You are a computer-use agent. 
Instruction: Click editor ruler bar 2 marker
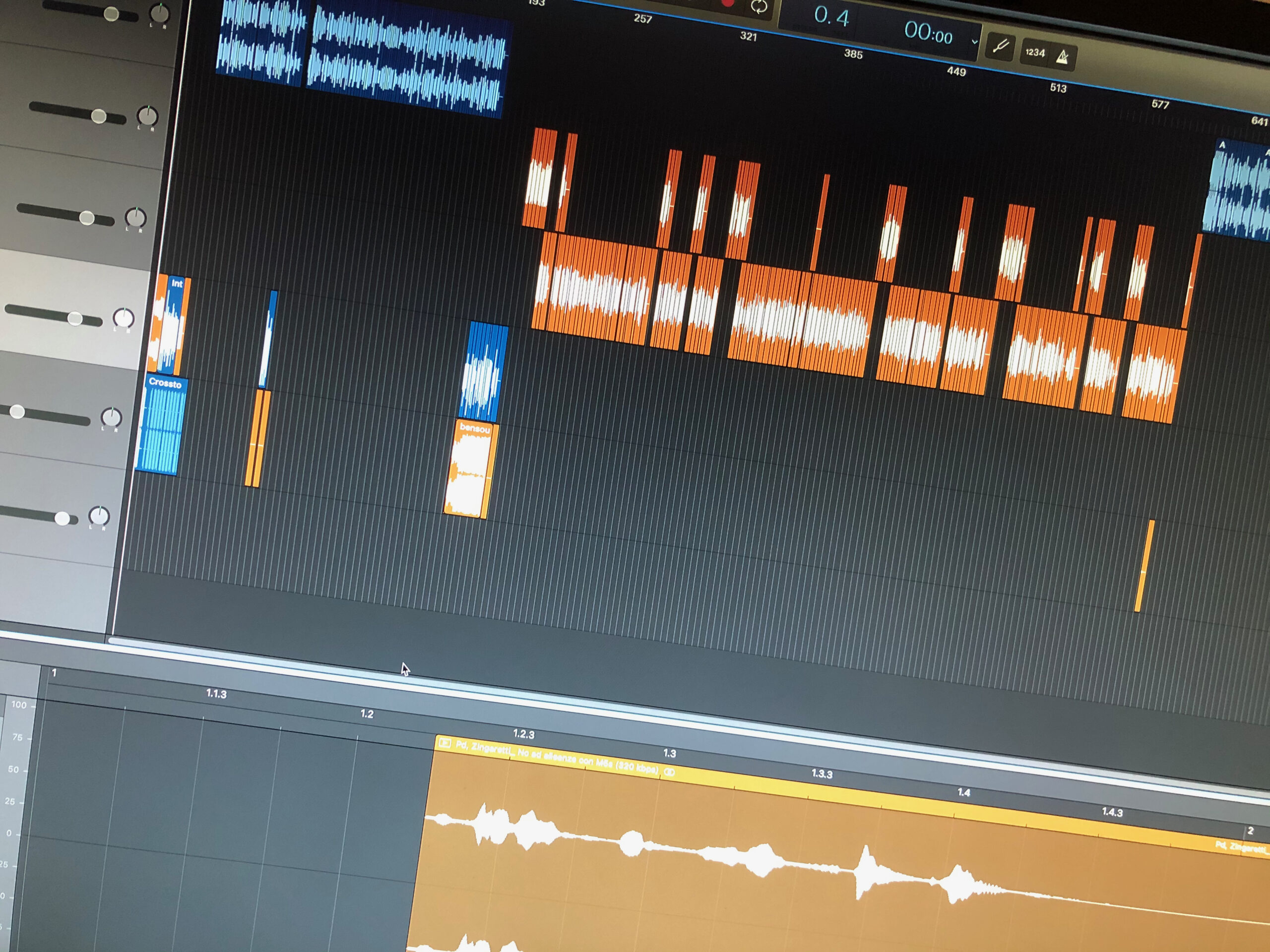coord(1251,831)
